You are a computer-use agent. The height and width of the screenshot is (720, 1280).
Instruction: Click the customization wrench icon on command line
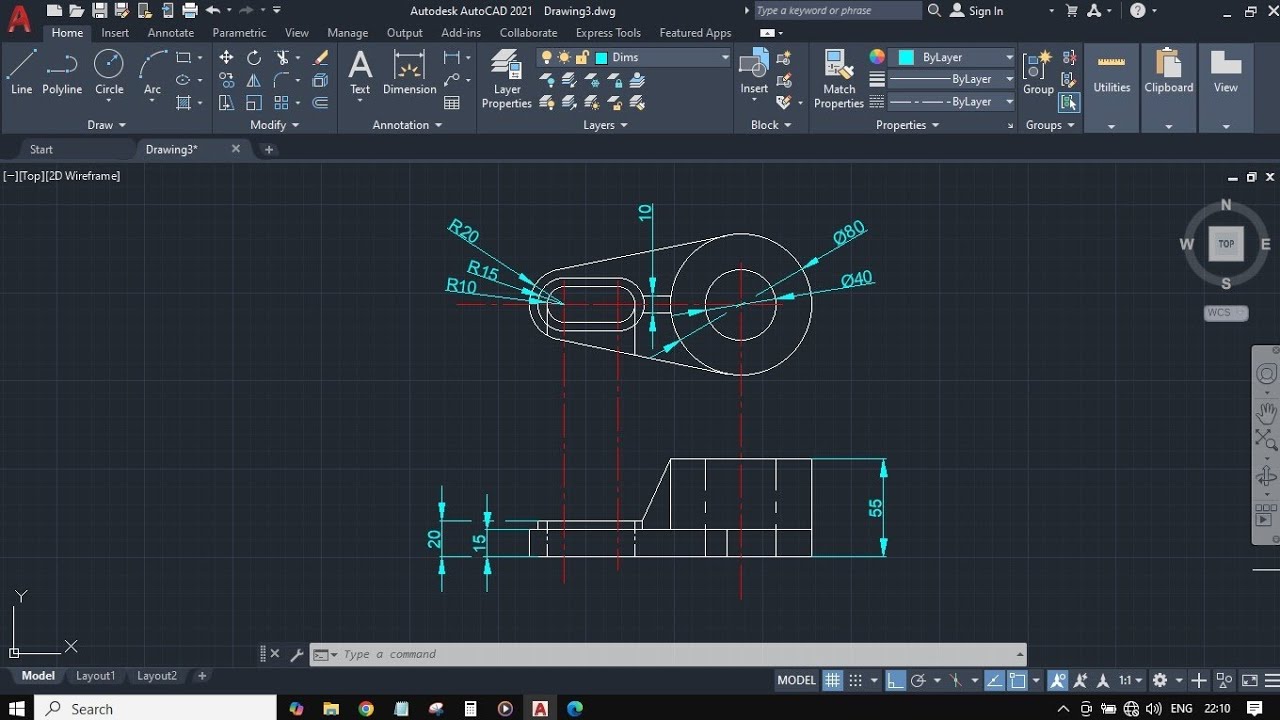point(296,655)
